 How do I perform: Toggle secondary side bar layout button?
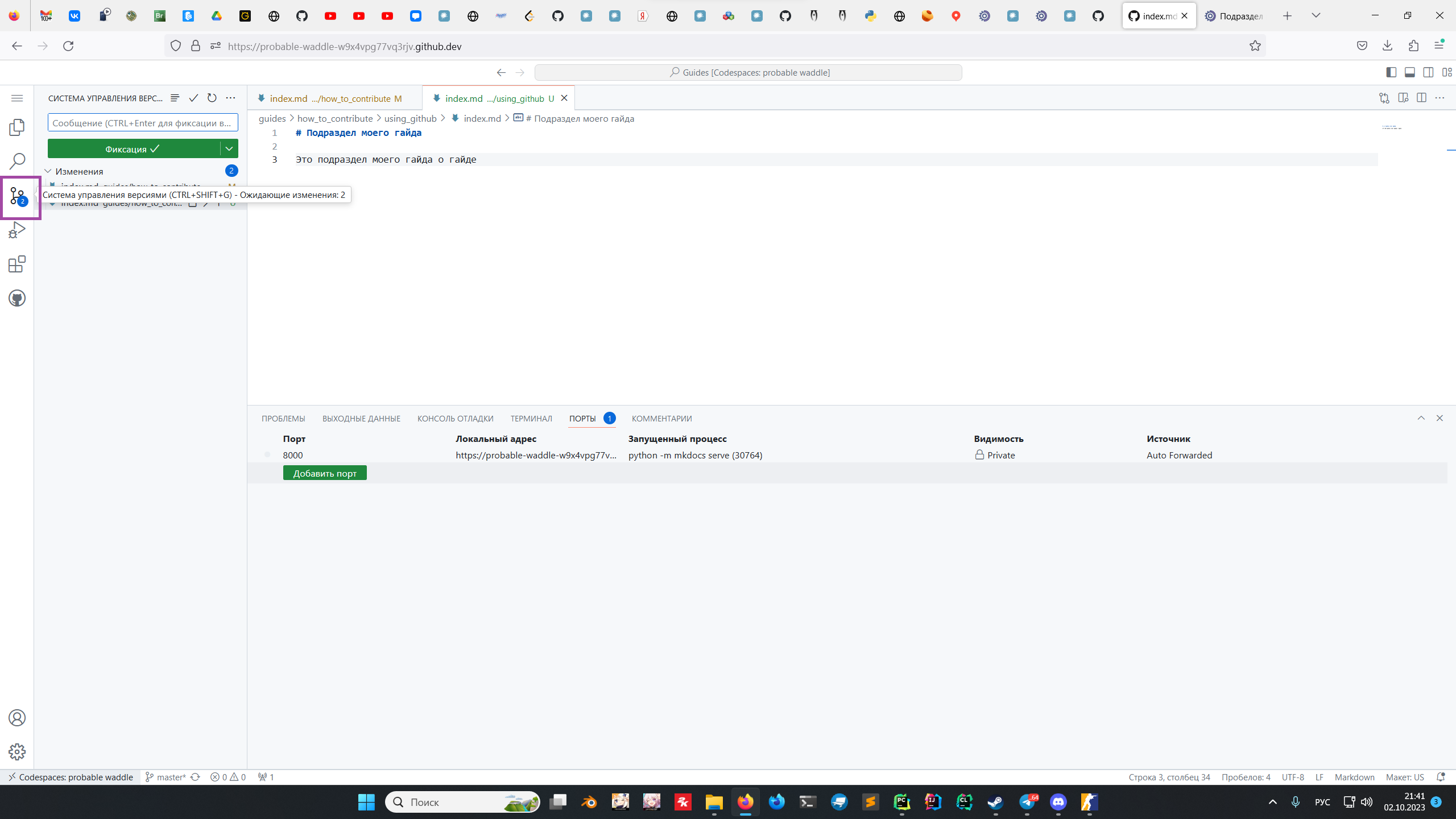1428,72
